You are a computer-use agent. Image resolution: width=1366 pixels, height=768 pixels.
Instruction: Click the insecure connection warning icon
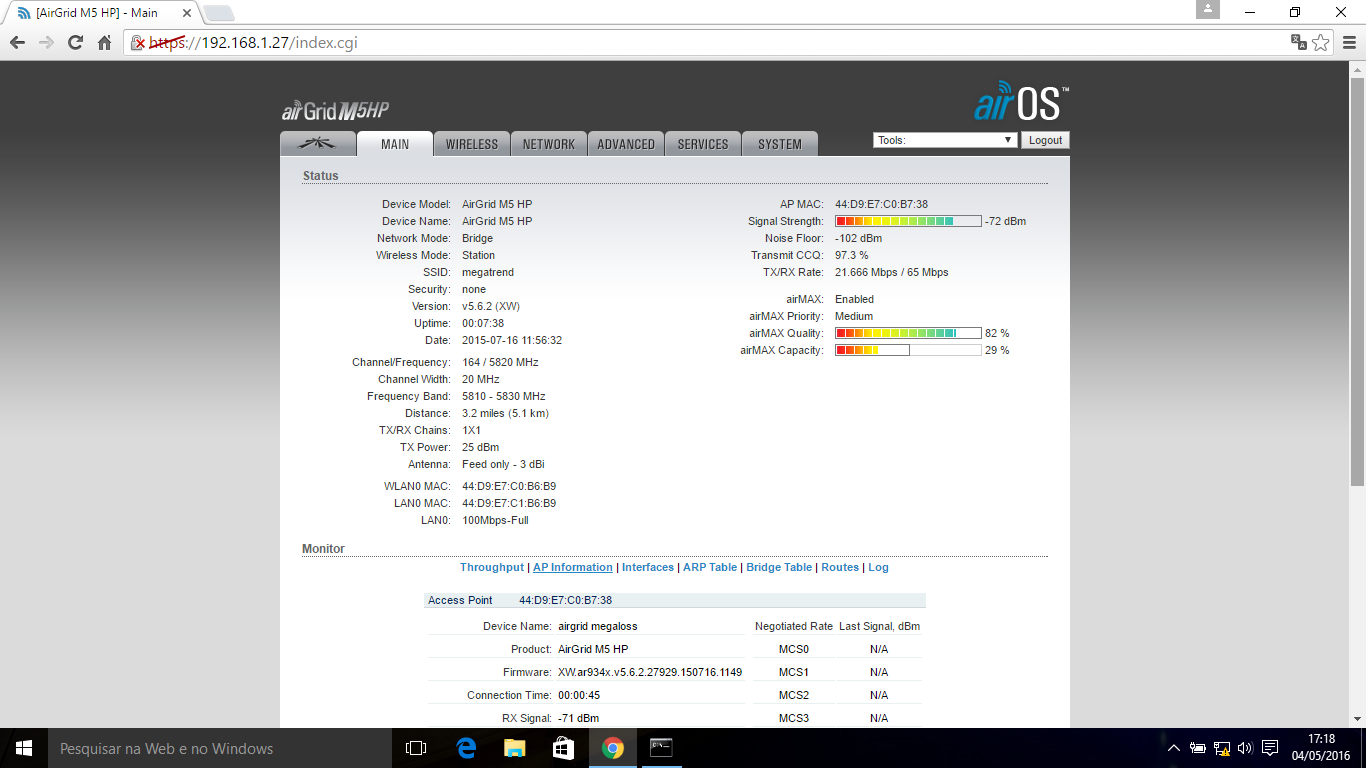pyautogui.click(x=139, y=43)
